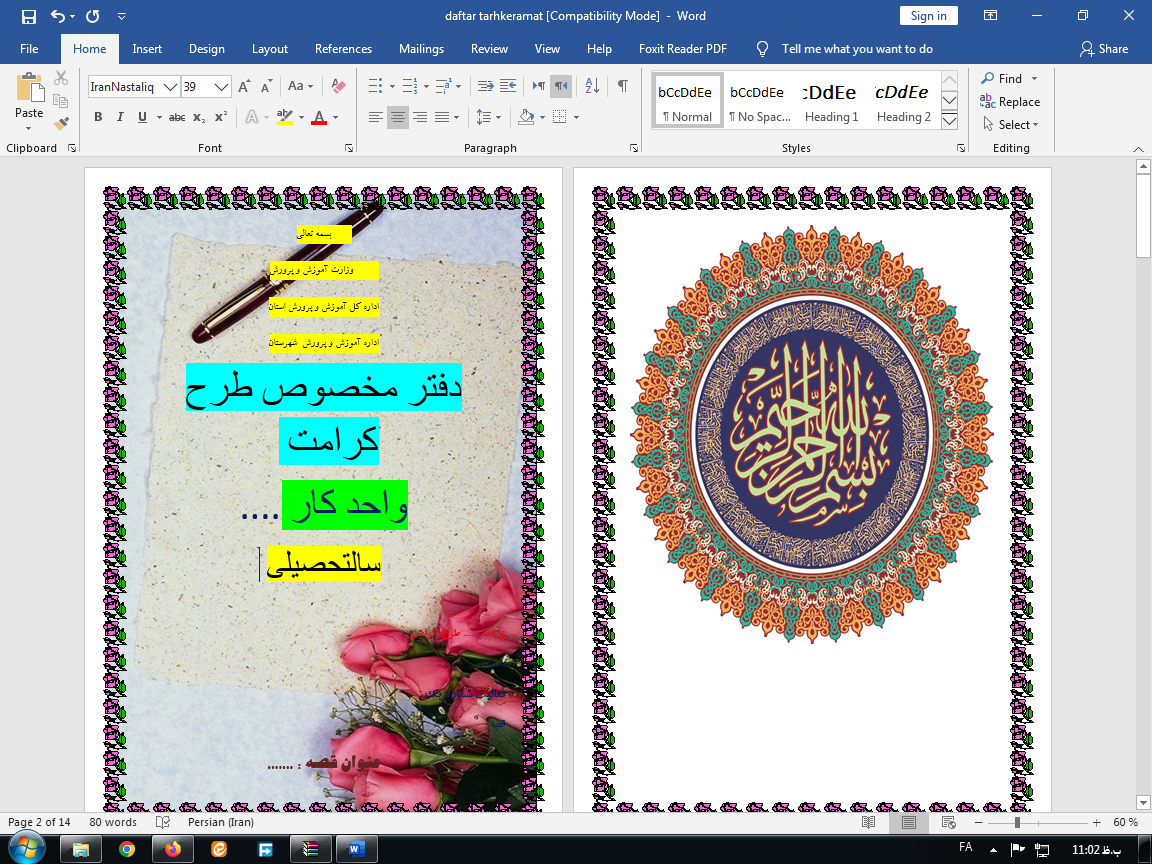Toggle underline formatting
The width and height of the screenshot is (1152, 864).
pos(143,118)
